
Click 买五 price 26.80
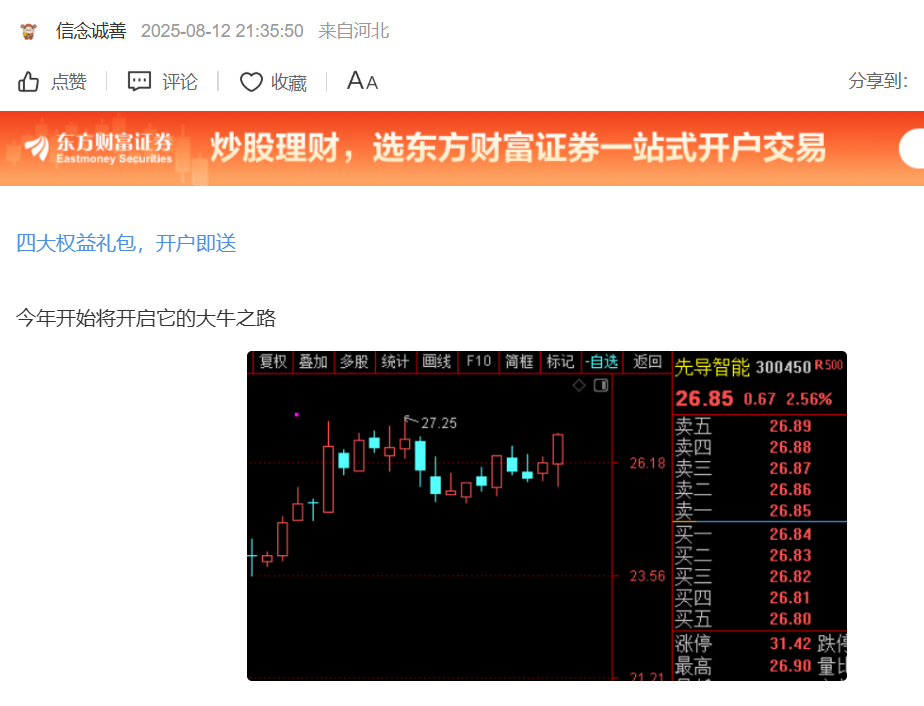(x=790, y=619)
